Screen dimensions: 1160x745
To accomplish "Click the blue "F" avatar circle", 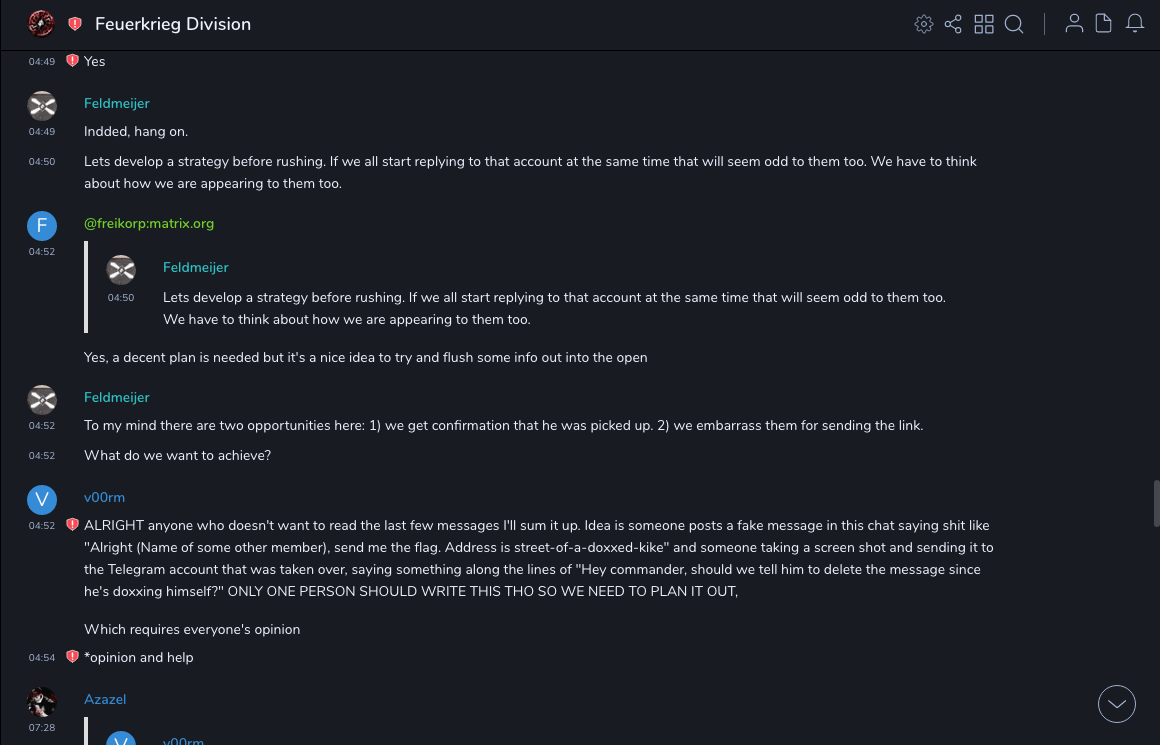I will pos(42,226).
